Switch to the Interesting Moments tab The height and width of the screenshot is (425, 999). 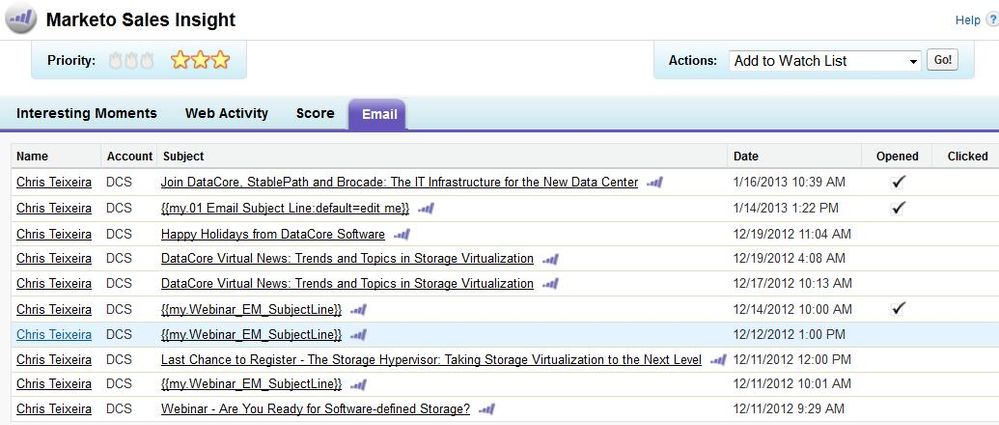pos(86,113)
